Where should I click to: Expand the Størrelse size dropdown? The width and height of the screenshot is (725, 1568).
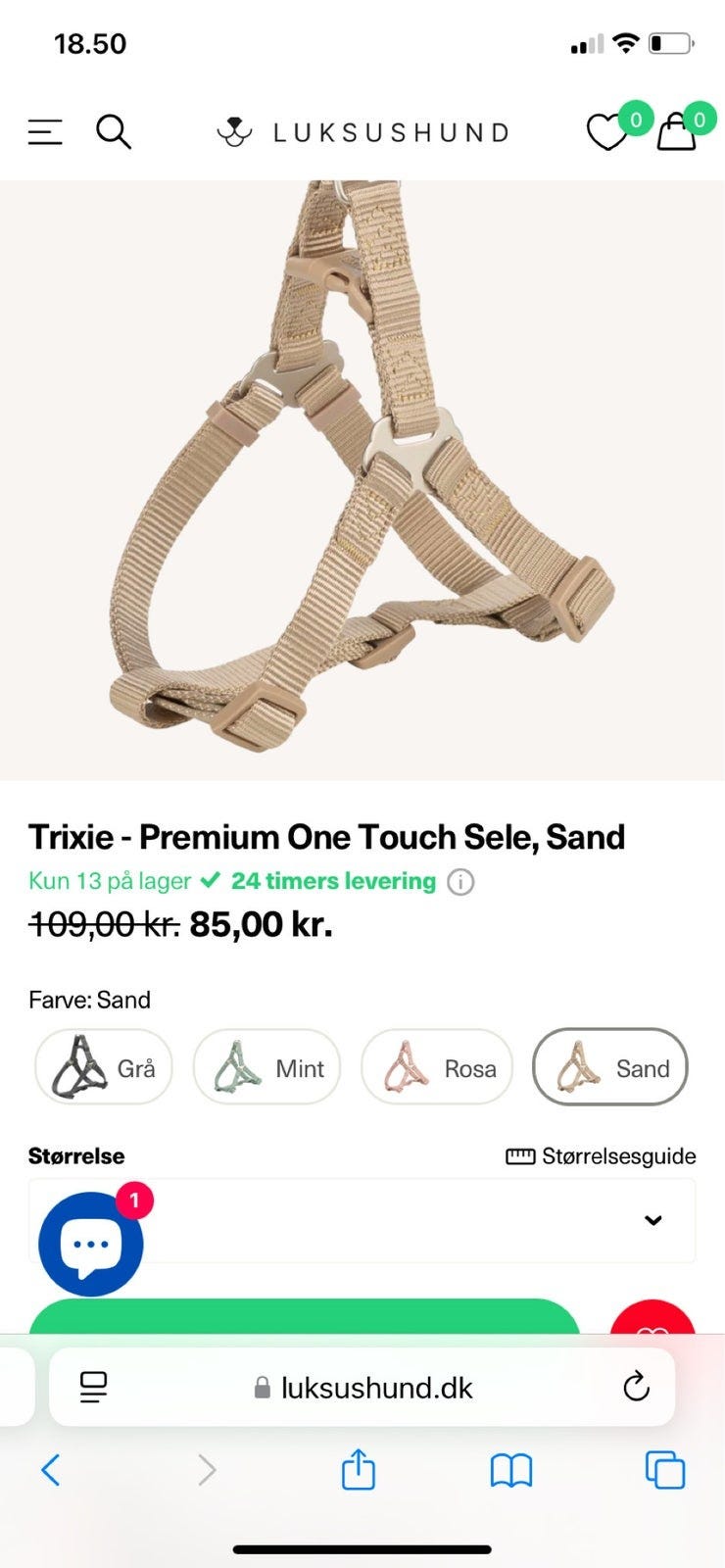pos(362,1220)
